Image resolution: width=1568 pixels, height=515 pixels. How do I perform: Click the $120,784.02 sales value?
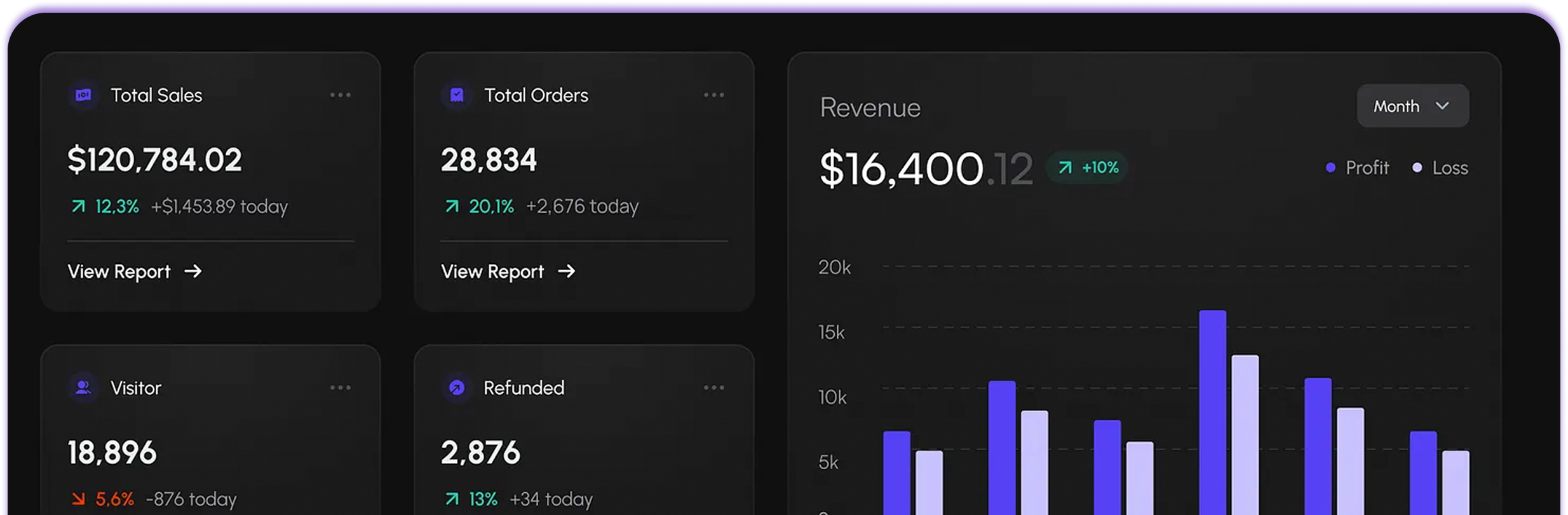(x=154, y=160)
